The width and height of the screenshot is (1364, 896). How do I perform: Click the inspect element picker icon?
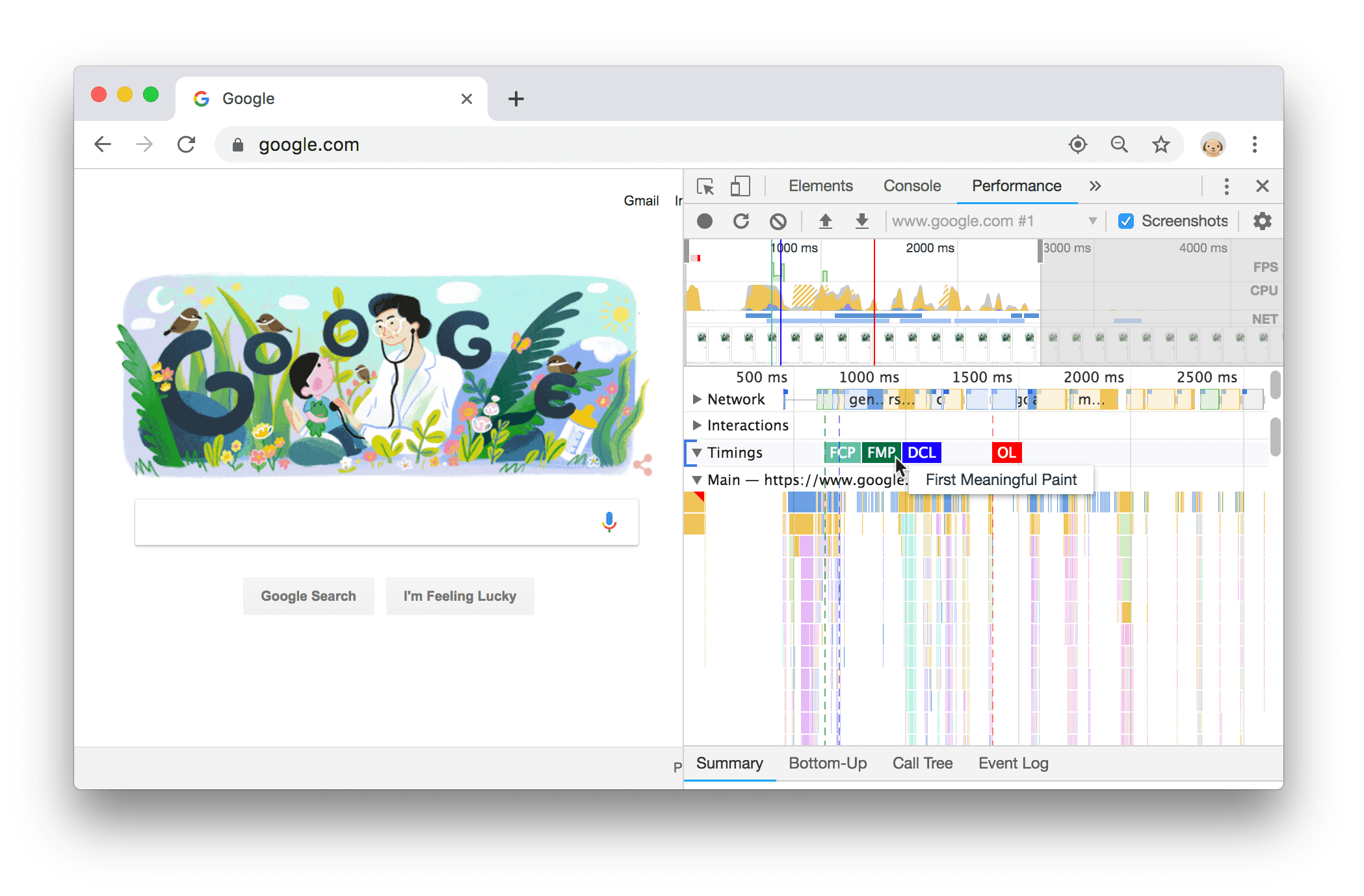[707, 185]
